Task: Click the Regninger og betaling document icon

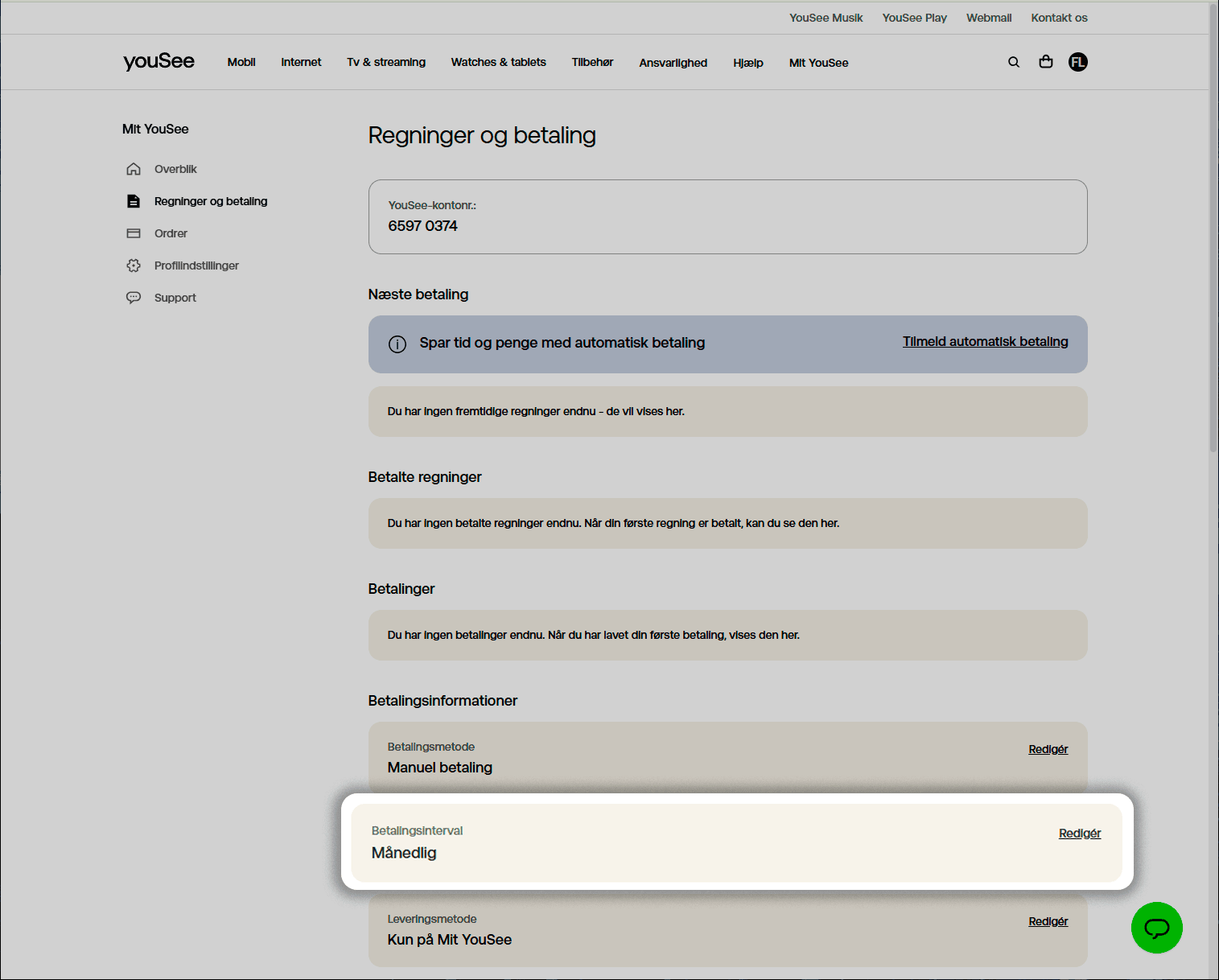Action: (134, 201)
